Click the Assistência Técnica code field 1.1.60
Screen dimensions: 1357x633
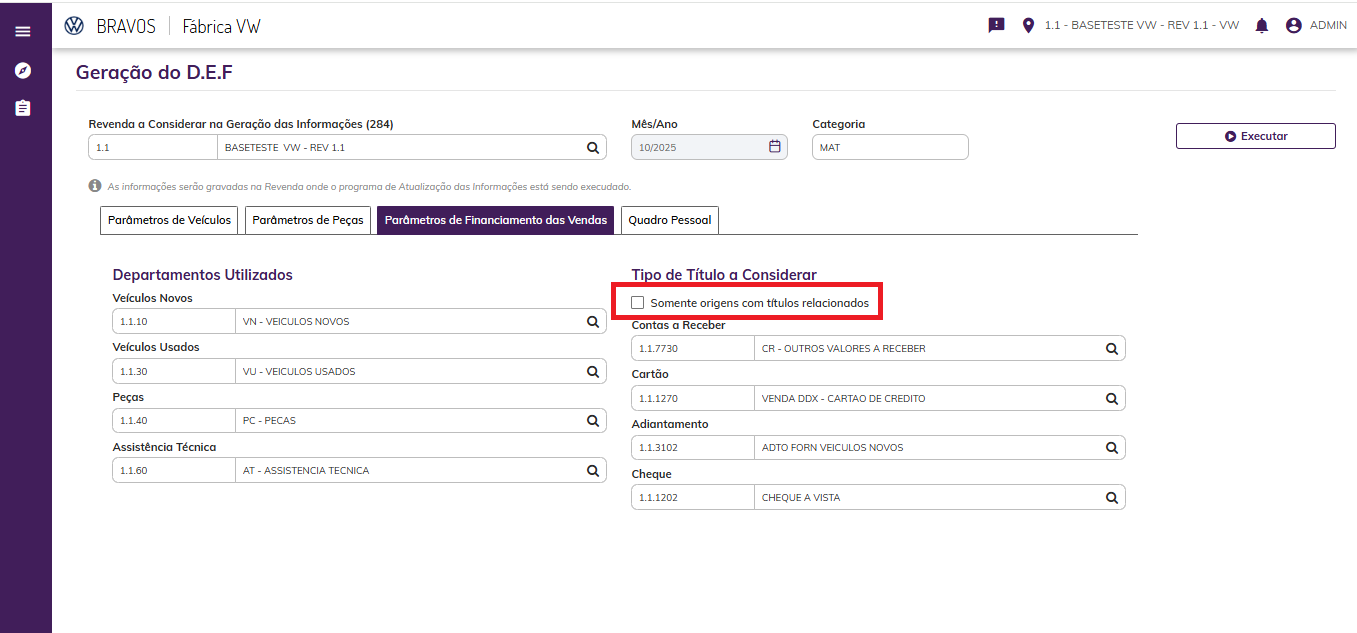click(x=174, y=470)
